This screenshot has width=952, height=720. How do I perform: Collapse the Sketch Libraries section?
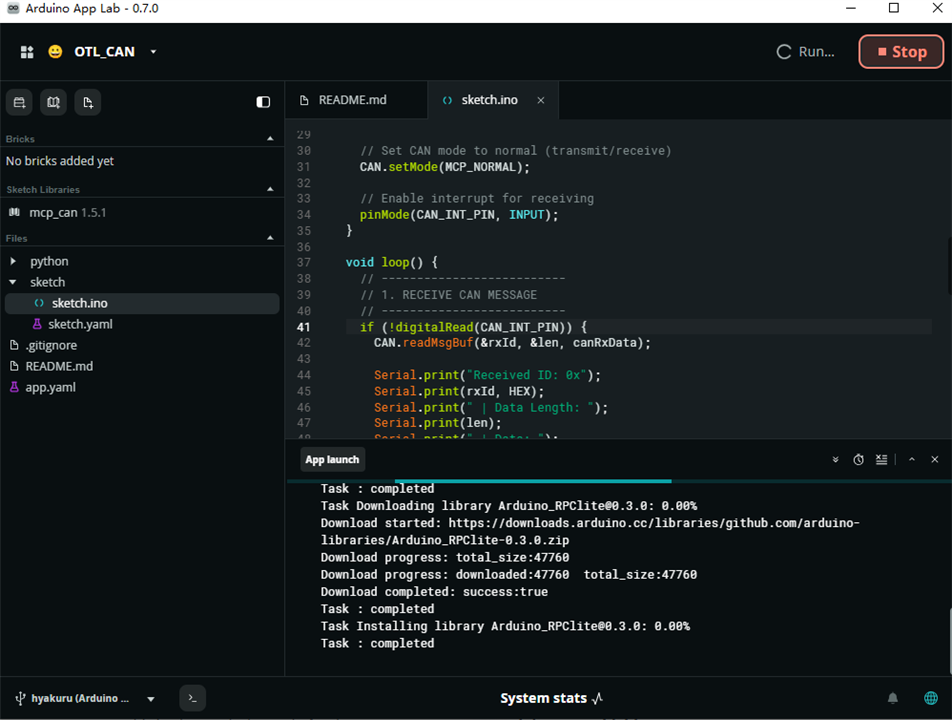[x=270, y=189]
